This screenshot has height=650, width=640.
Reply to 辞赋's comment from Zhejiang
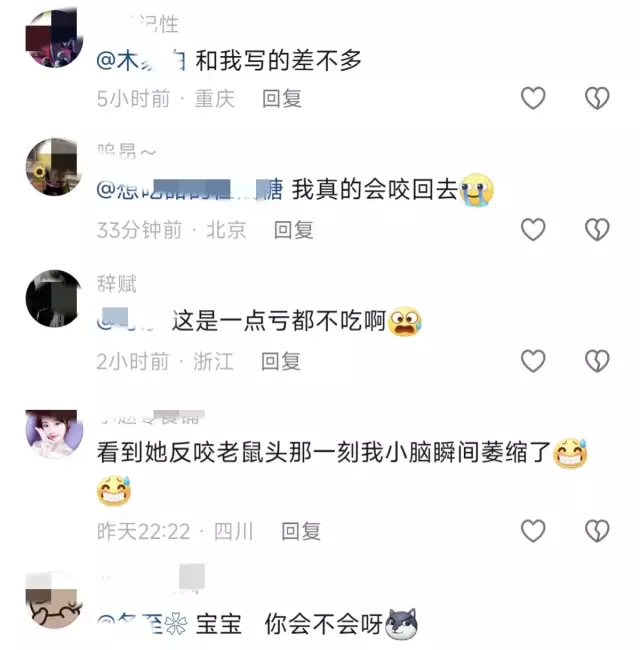pos(281,361)
